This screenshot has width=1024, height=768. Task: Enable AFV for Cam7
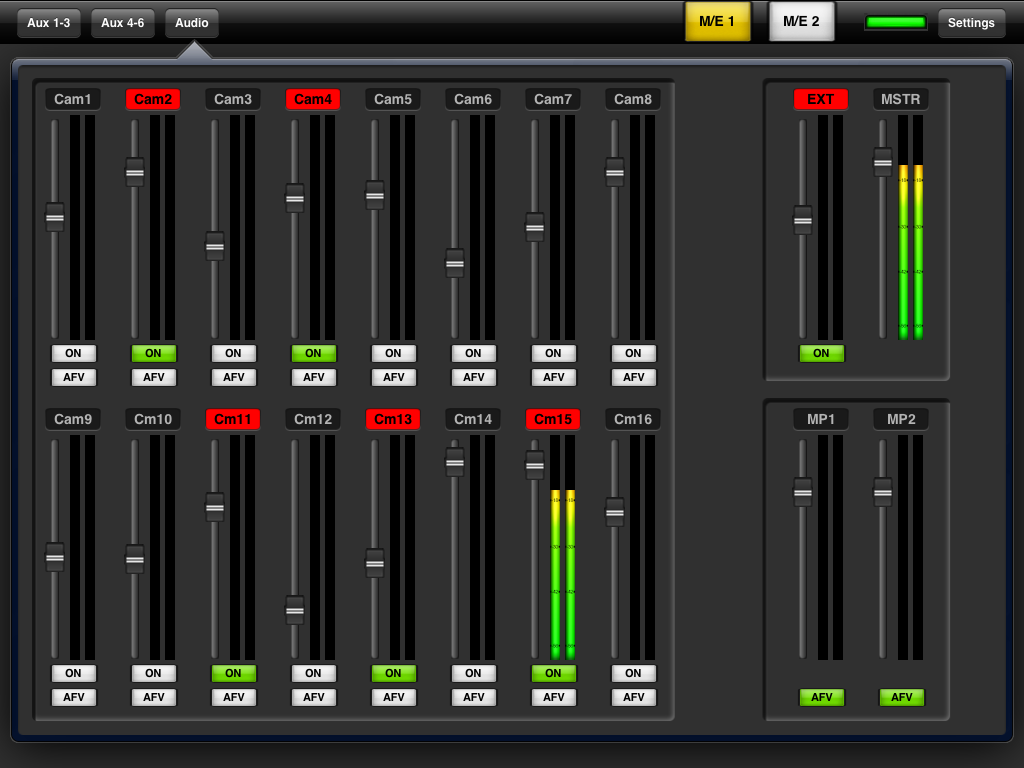[x=554, y=377]
